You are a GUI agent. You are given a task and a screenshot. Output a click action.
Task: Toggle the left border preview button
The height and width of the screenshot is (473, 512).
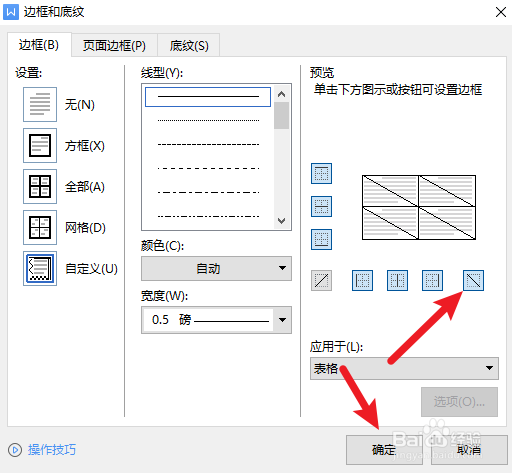(362, 280)
